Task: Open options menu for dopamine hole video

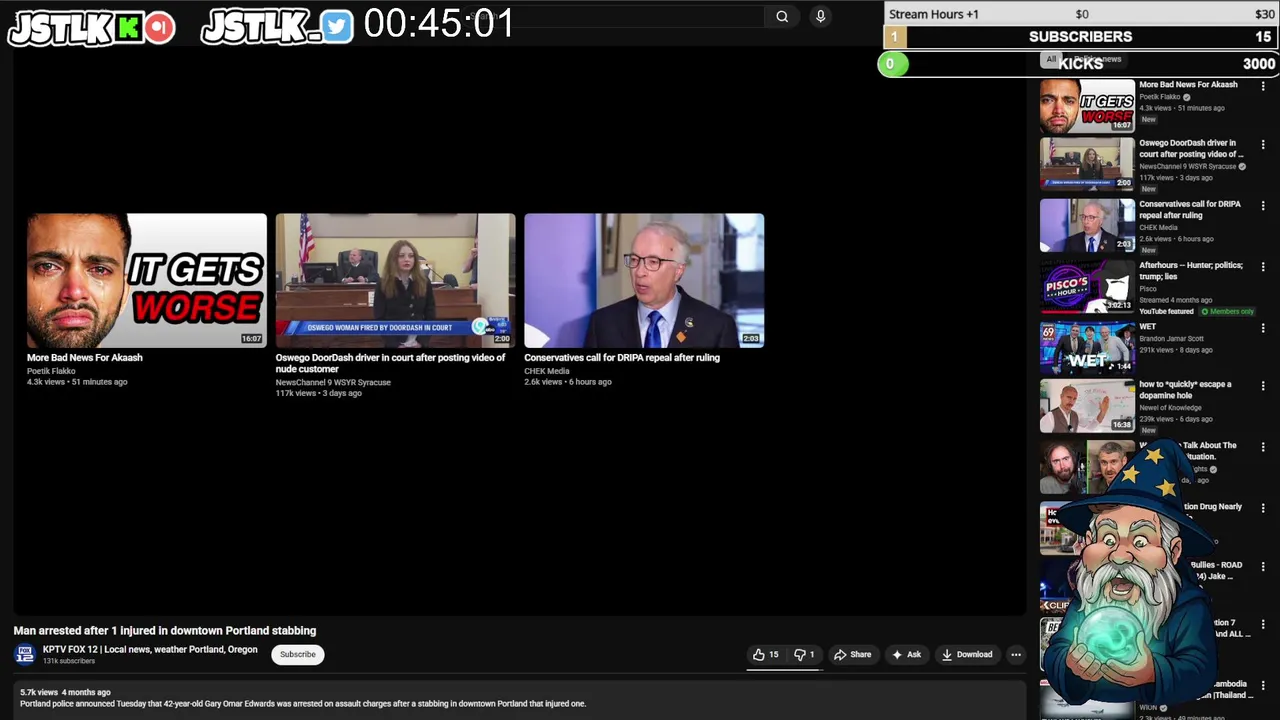Action: click(x=1263, y=386)
